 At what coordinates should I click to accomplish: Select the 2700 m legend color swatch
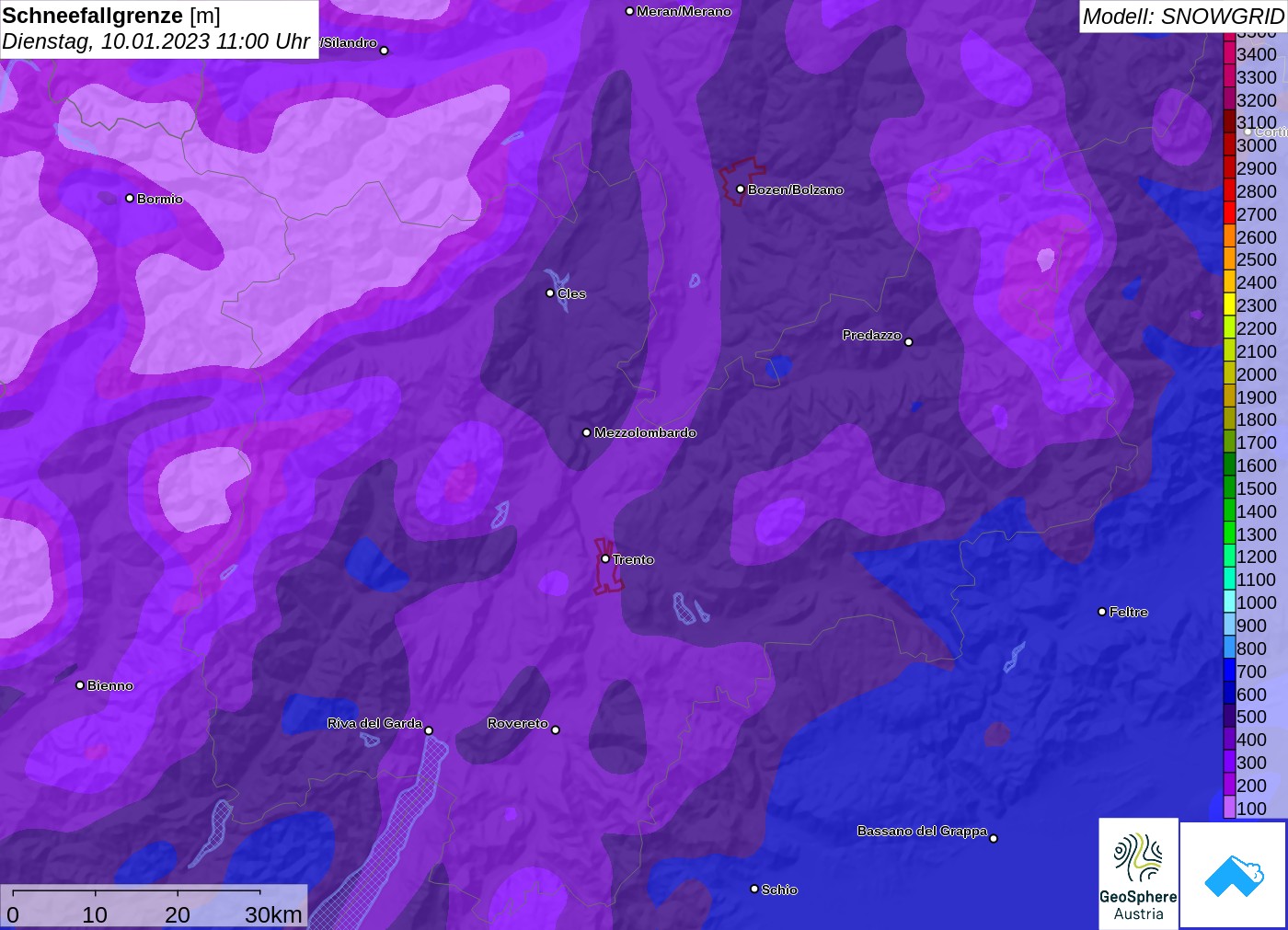(x=1229, y=214)
